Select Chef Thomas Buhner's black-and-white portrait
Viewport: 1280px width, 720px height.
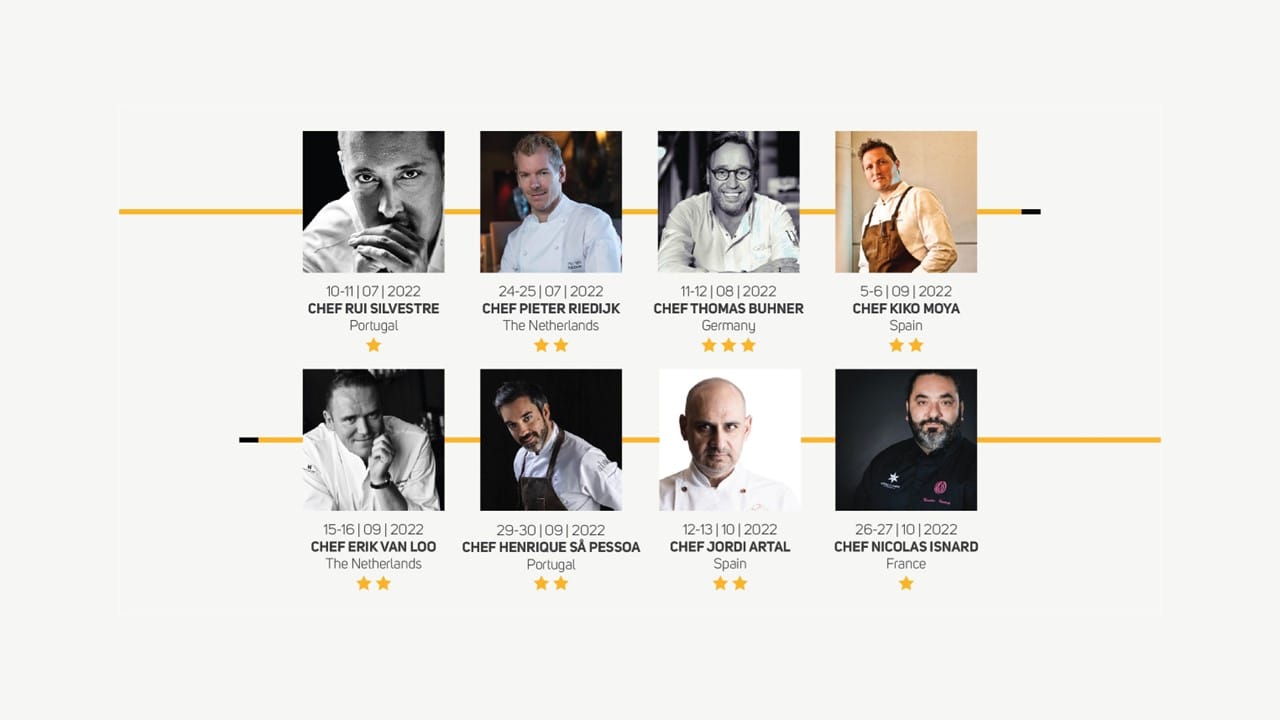pyautogui.click(x=728, y=202)
